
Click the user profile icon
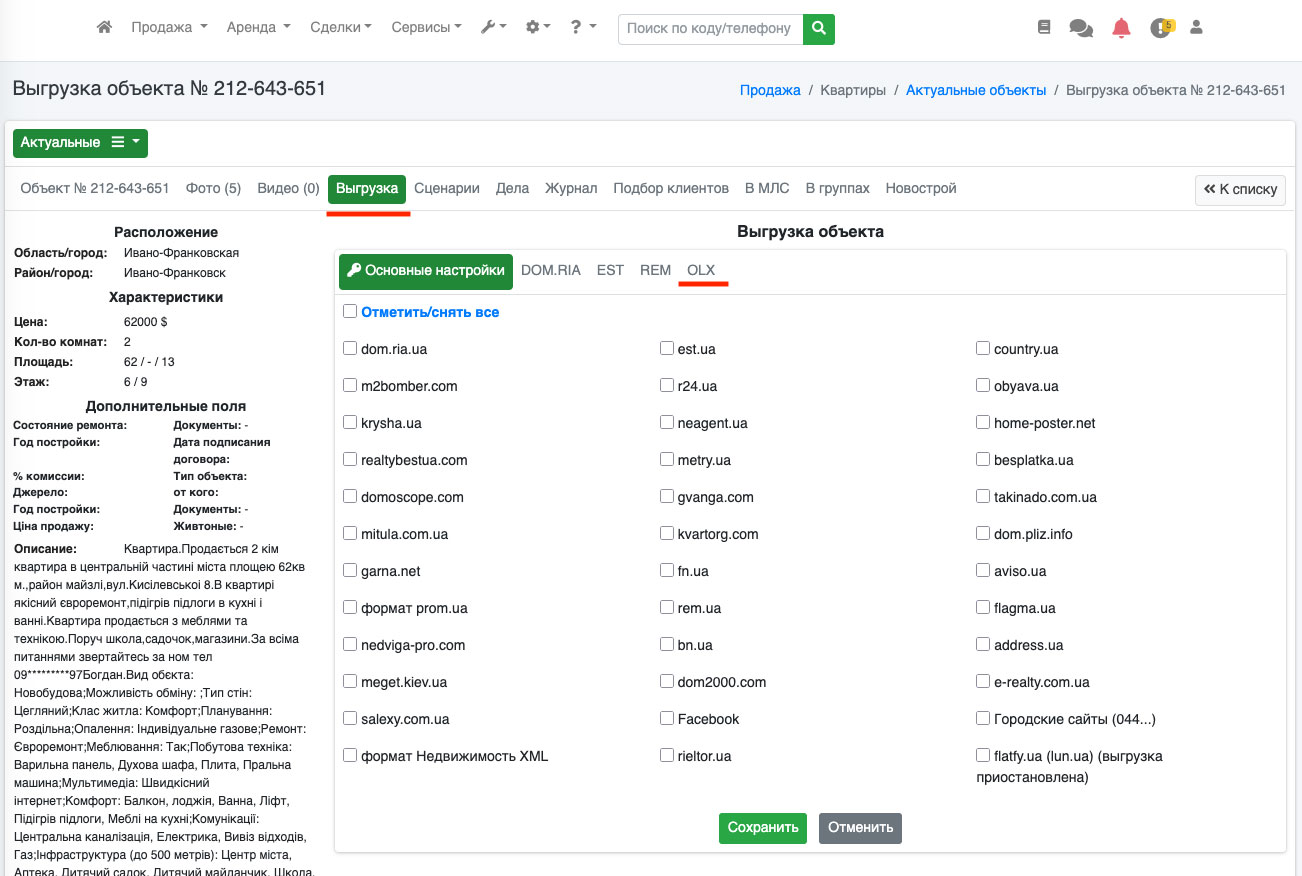coord(1196,28)
